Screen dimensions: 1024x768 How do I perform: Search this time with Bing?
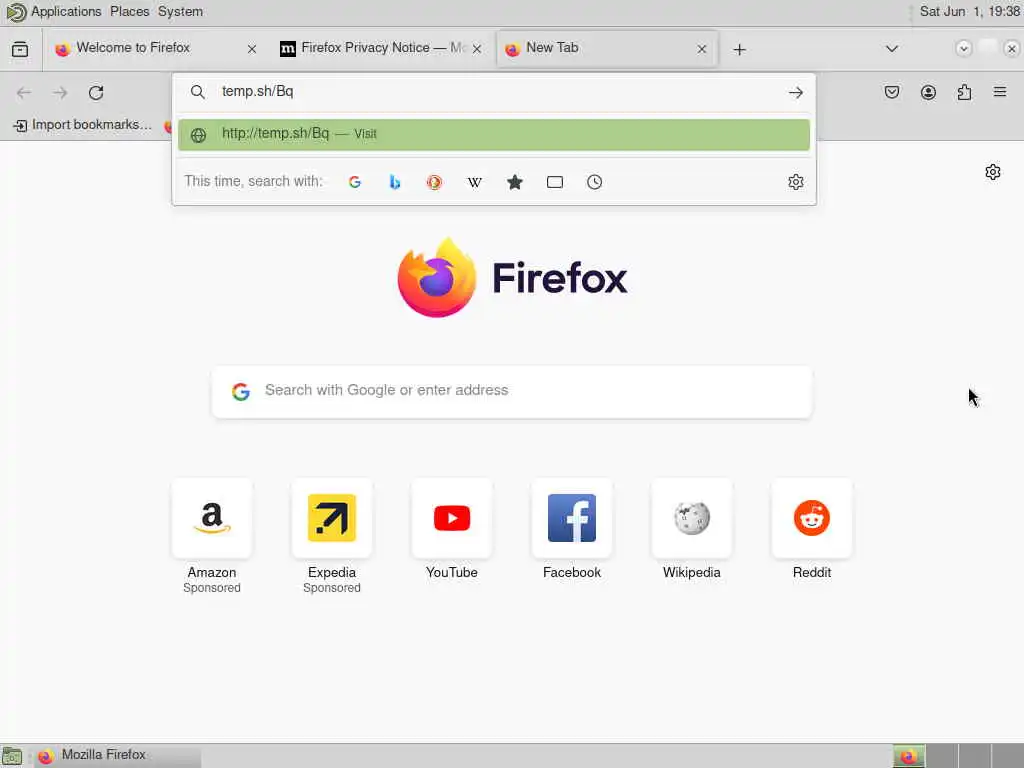point(394,182)
